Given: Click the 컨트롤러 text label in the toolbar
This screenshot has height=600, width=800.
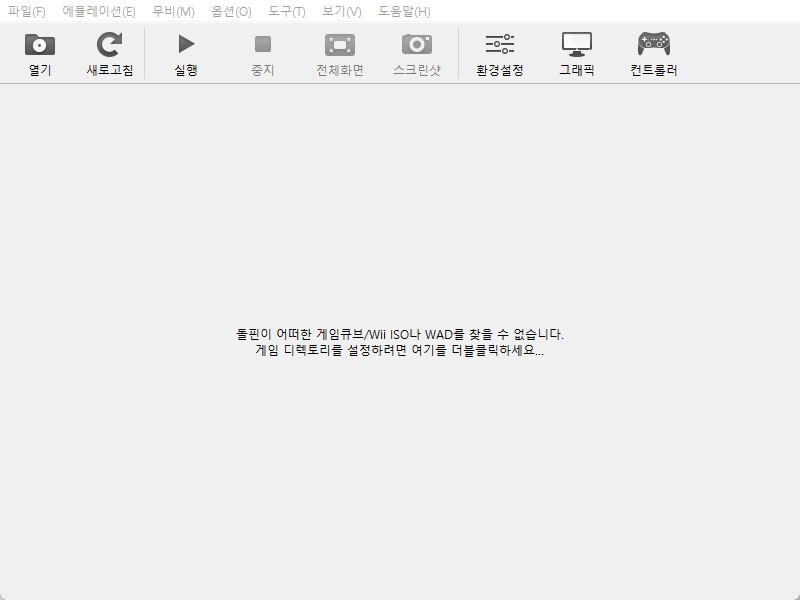Looking at the screenshot, I should [654, 71].
